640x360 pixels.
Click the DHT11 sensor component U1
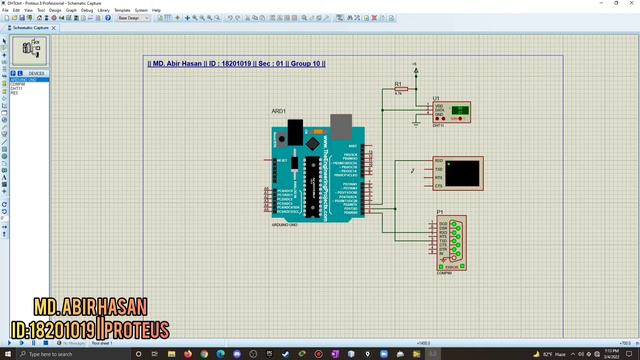451,112
